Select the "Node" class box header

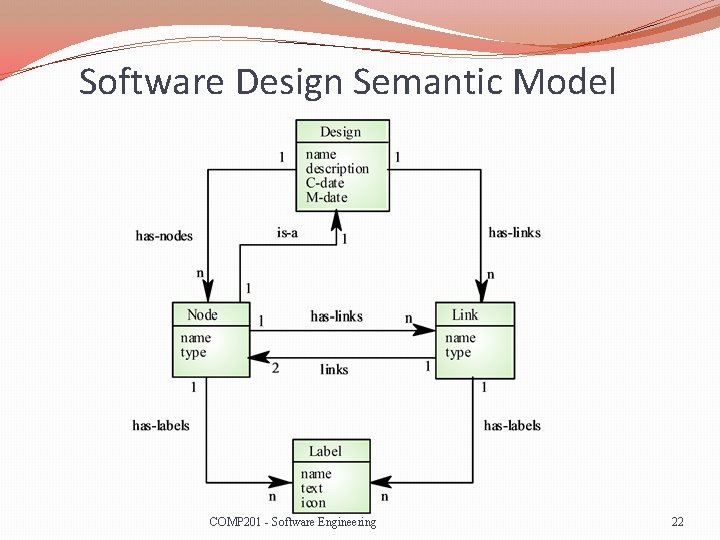[x=211, y=315]
